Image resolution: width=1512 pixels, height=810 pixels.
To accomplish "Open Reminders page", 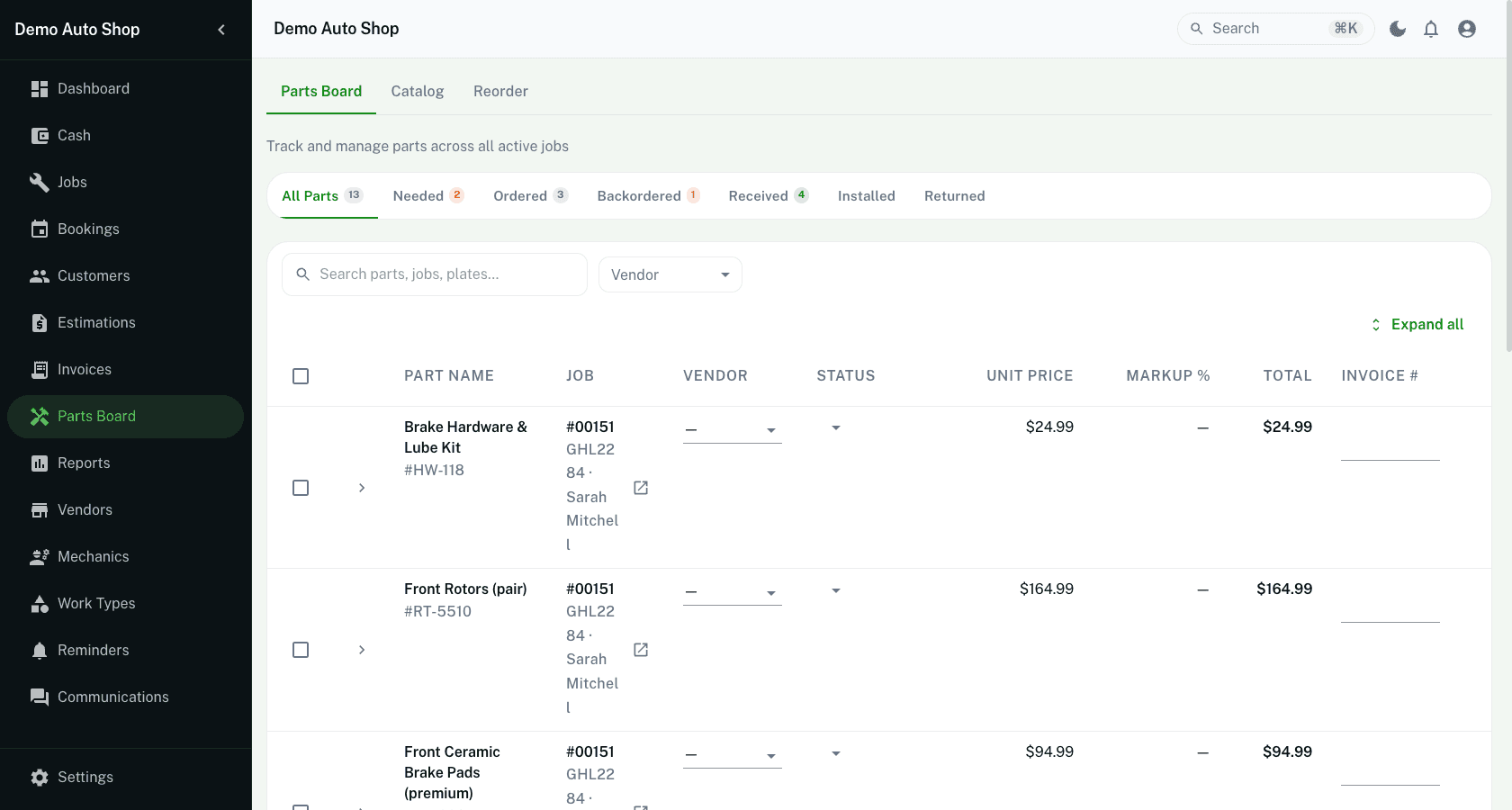I will 125,650.
